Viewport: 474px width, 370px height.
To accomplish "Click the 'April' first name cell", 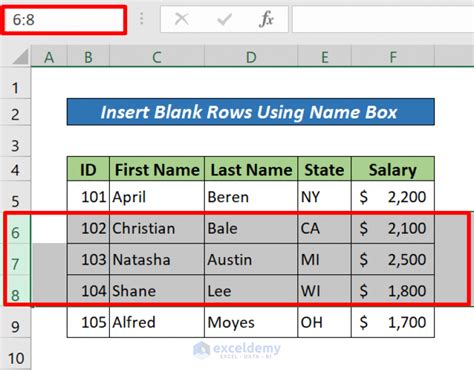I will 157,197.
